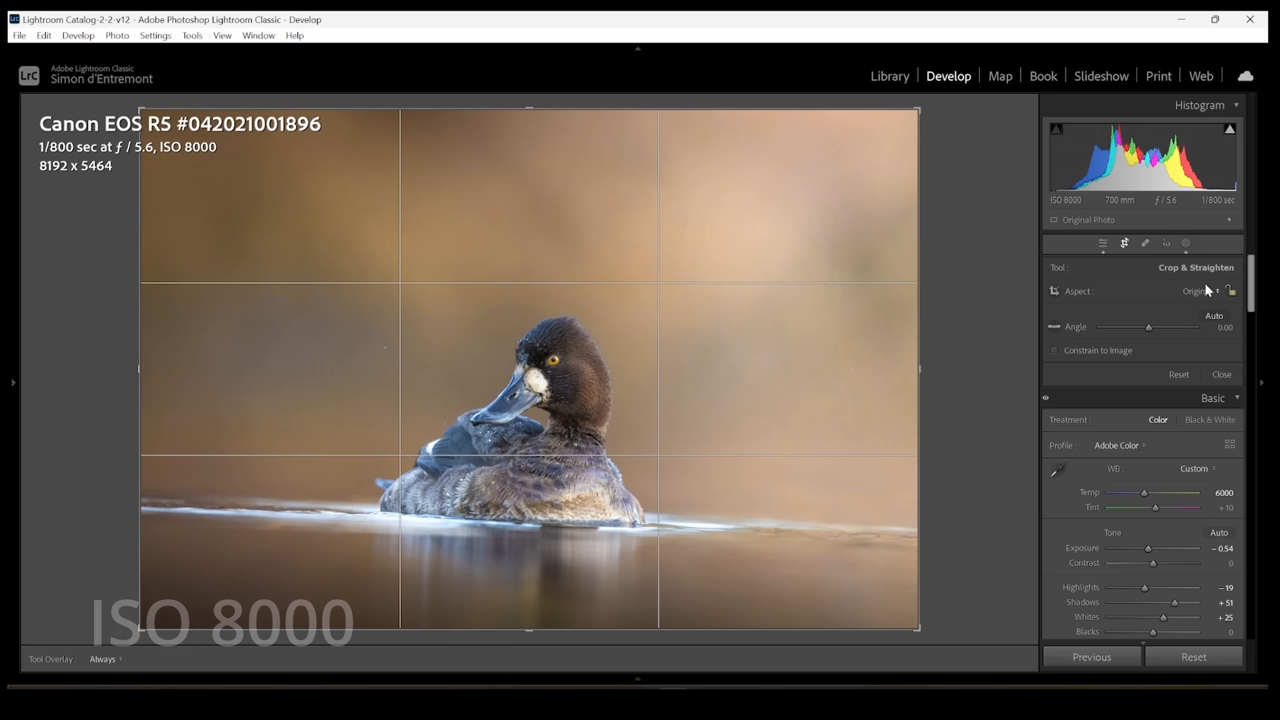Click the Previous button
1280x720 pixels.
pyautogui.click(x=1092, y=657)
